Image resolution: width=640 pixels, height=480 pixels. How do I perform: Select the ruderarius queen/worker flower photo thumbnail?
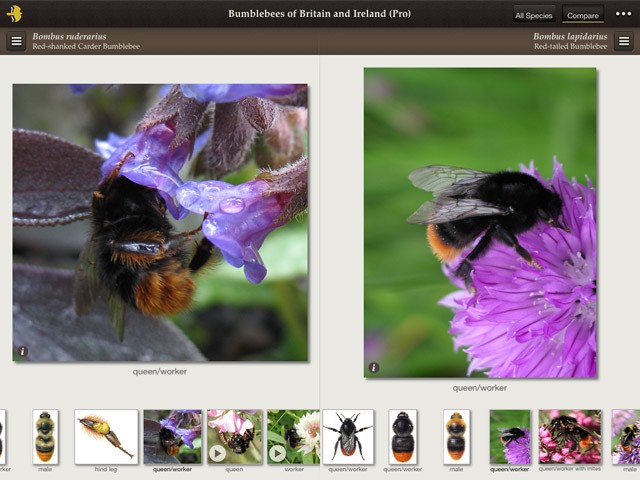pos(172,437)
